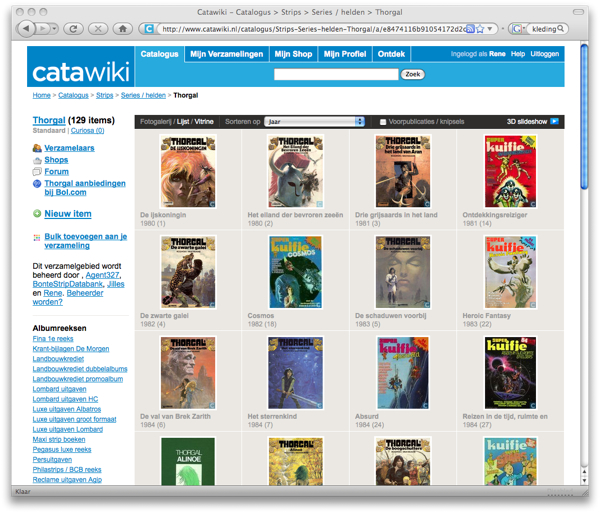600x513 pixels.
Task: Click the browser search field with 'kleding'
Action: pos(544,29)
